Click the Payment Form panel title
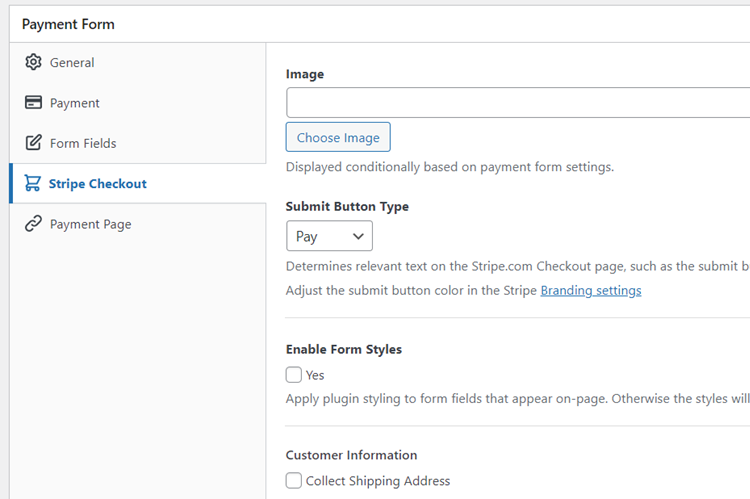Image resolution: width=750 pixels, height=499 pixels. [x=68, y=24]
